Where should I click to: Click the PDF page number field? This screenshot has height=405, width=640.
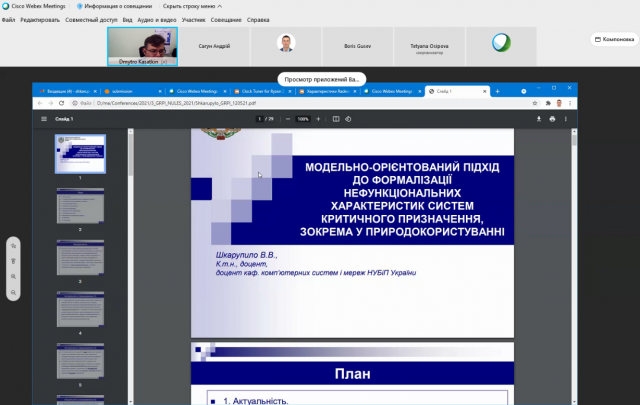click(259, 119)
